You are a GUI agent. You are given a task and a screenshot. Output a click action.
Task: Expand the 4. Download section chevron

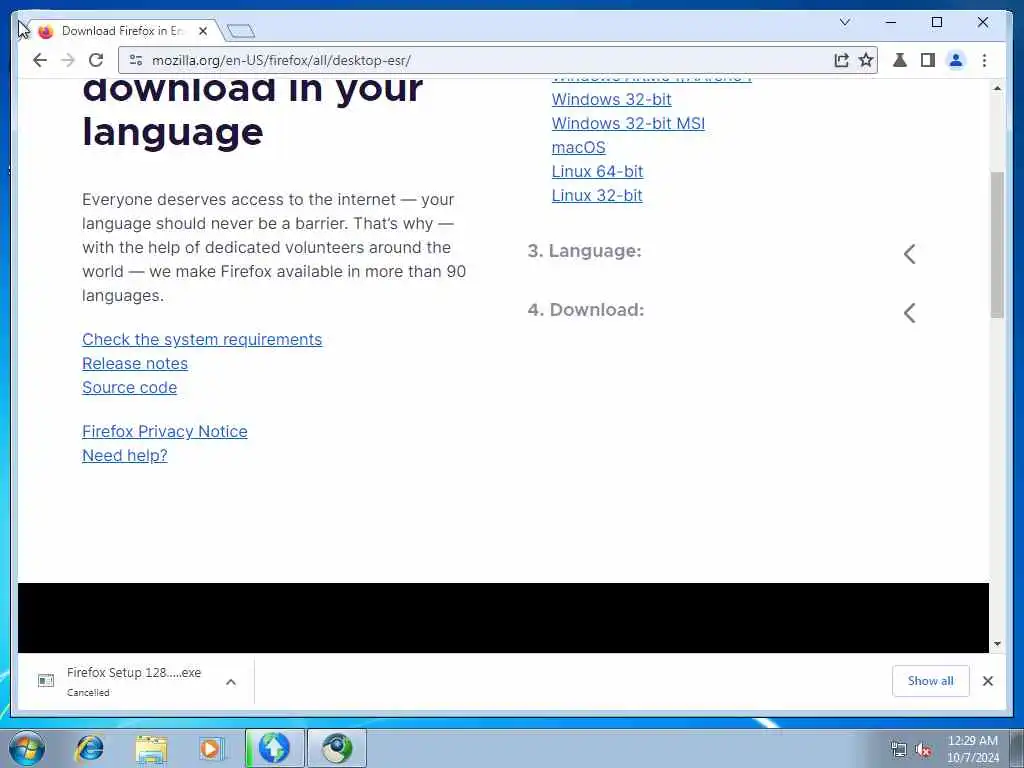point(910,313)
